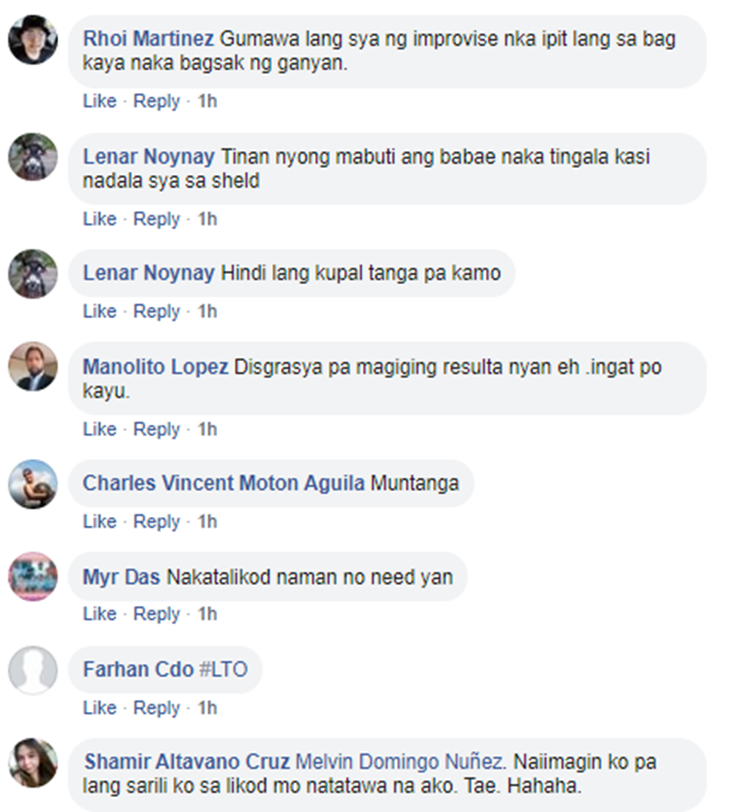Open Farhan Cdo's default avatar
The width and height of the screenshot is (750, 812).
pyautogui.click(x=33, y=670)
